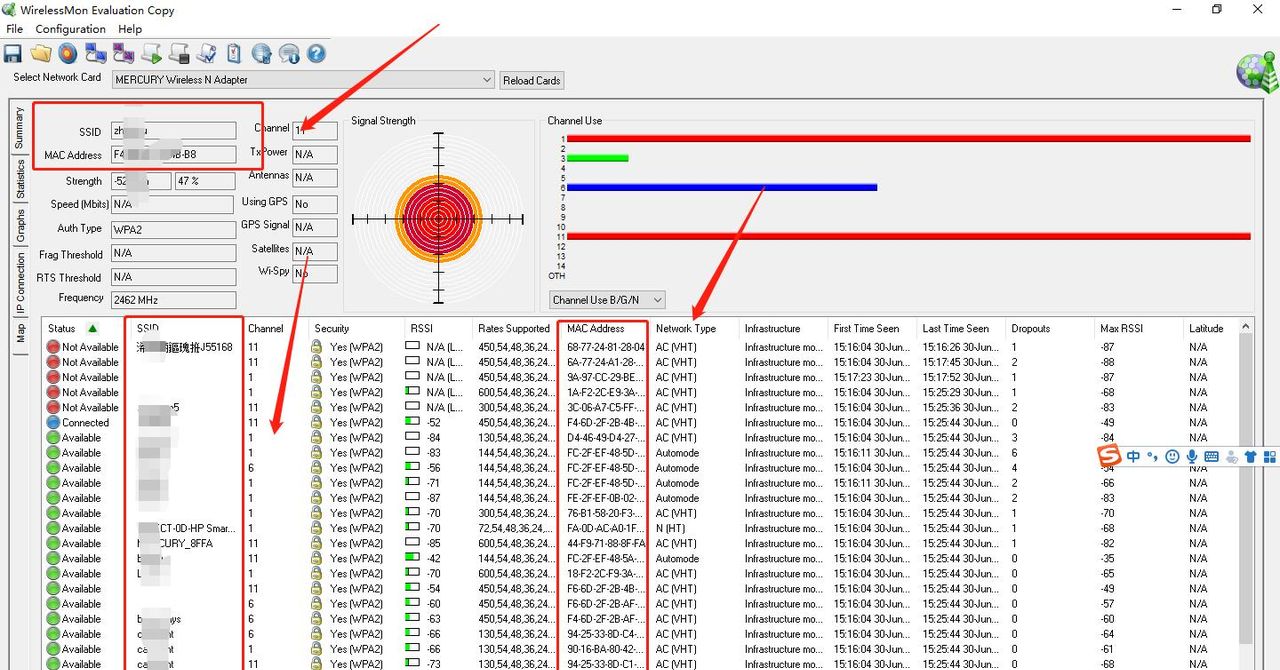Switch to the Statistics side tab
This screenshot has height=670, width=1280.
tap(20, 180)
